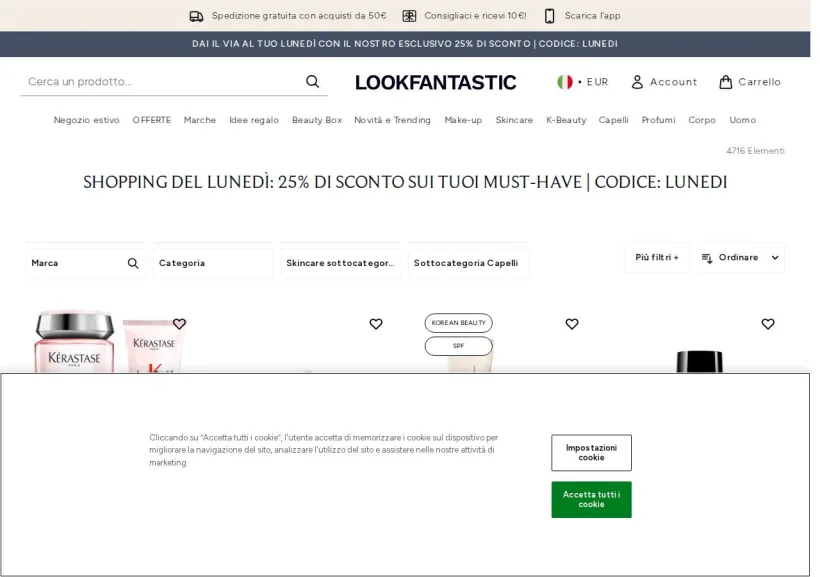Open Impostazioni cookie settings
Image resolution: width=820 pixels, height=577 pixels.
[x=591, y=452]
